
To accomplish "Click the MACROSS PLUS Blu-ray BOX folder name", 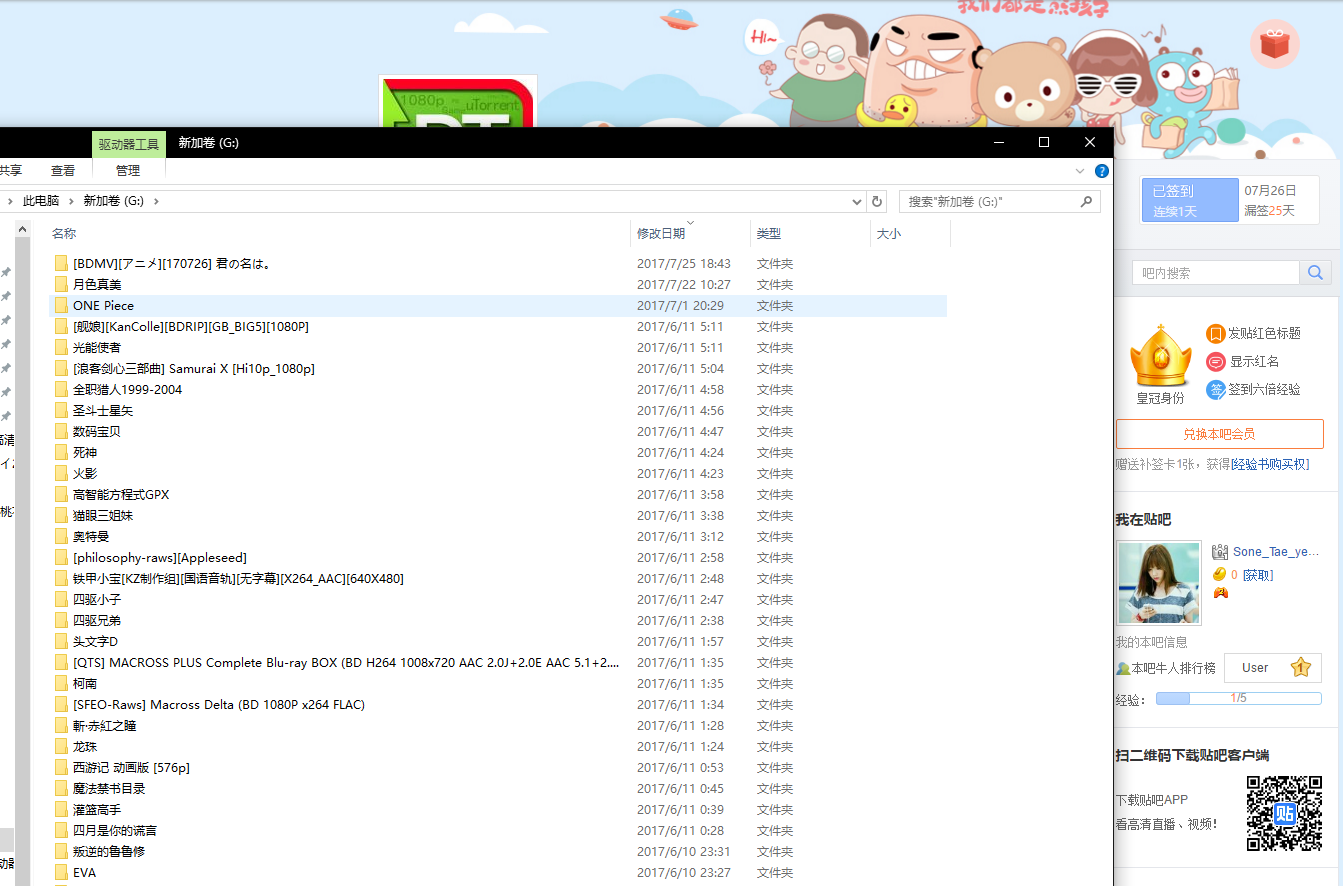I will click(x=346, y=663).
